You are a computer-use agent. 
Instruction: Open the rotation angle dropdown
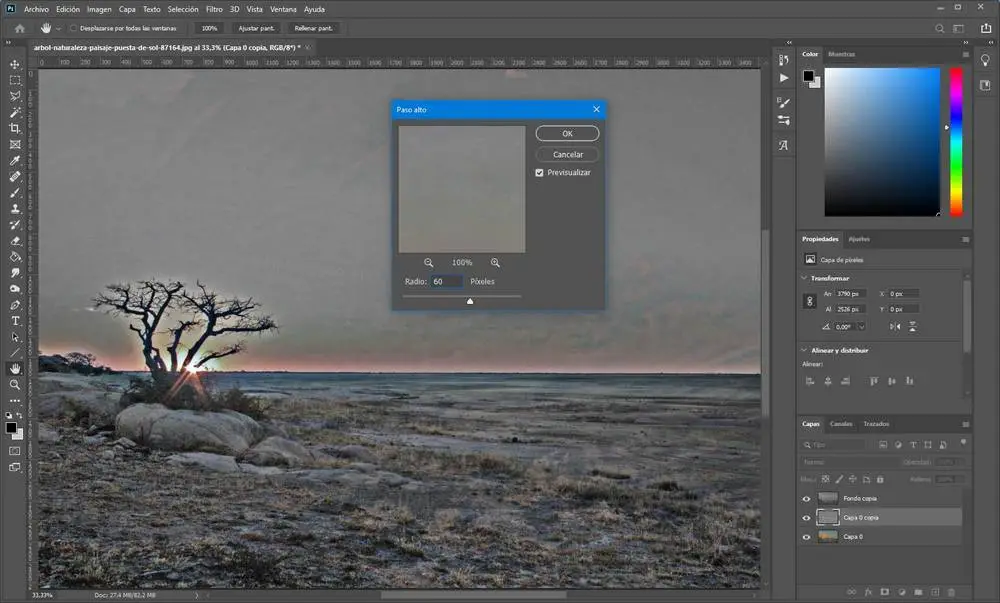pos(859,327)
